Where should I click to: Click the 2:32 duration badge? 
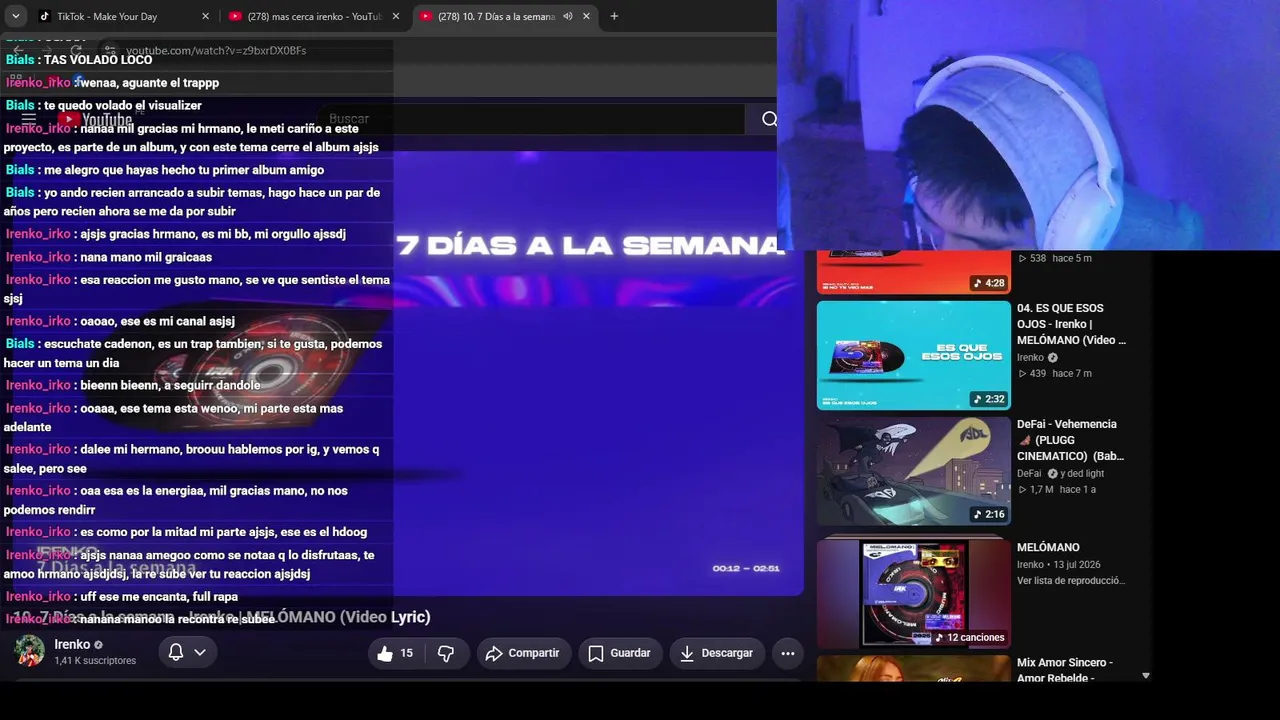pyautogui.click(x=988, y=399)
